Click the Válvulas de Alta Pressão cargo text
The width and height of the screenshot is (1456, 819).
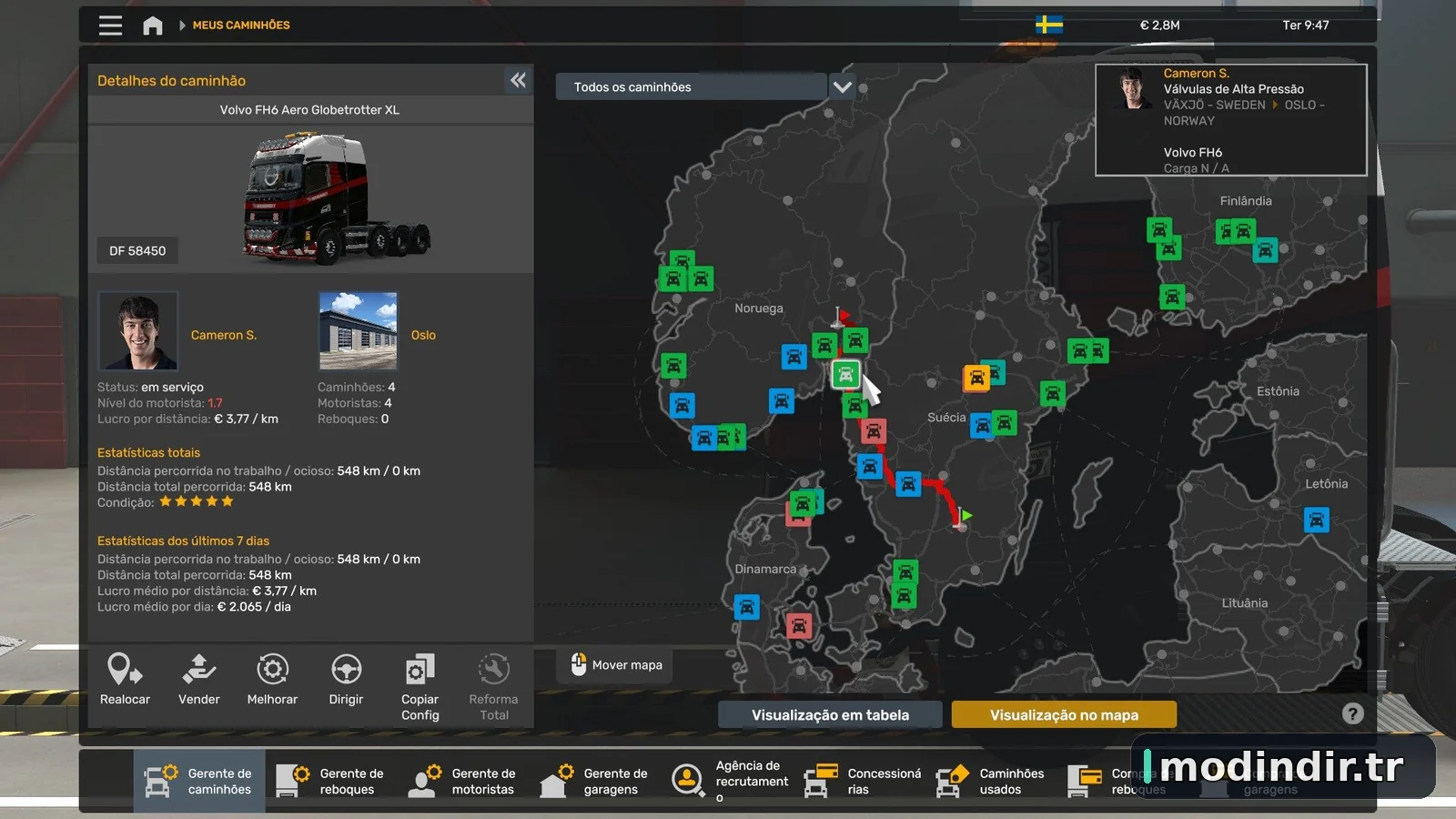point(1233,89)
